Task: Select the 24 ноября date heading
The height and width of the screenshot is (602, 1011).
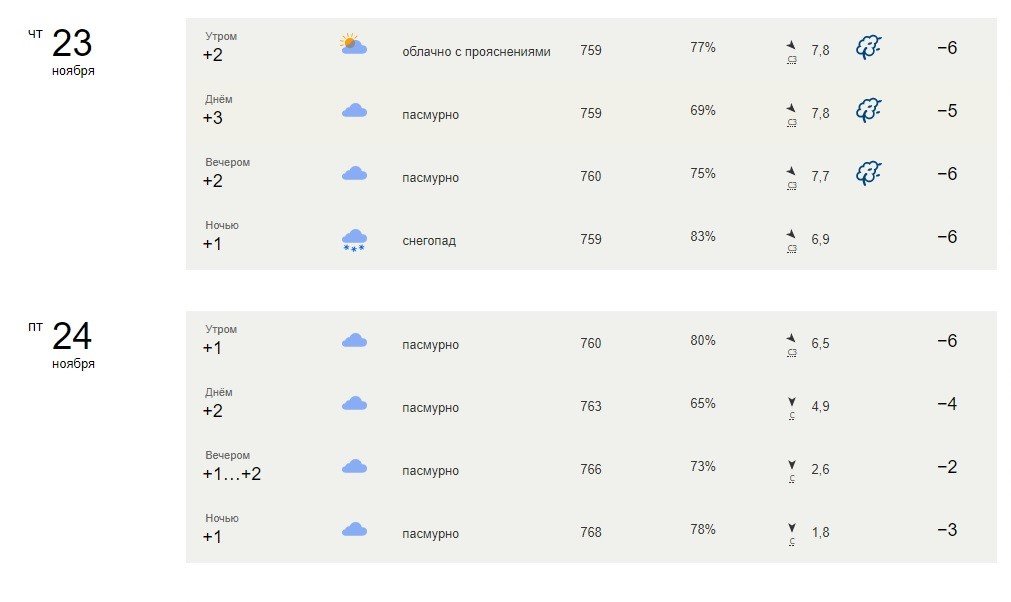Action: click(x=72, y=341)
